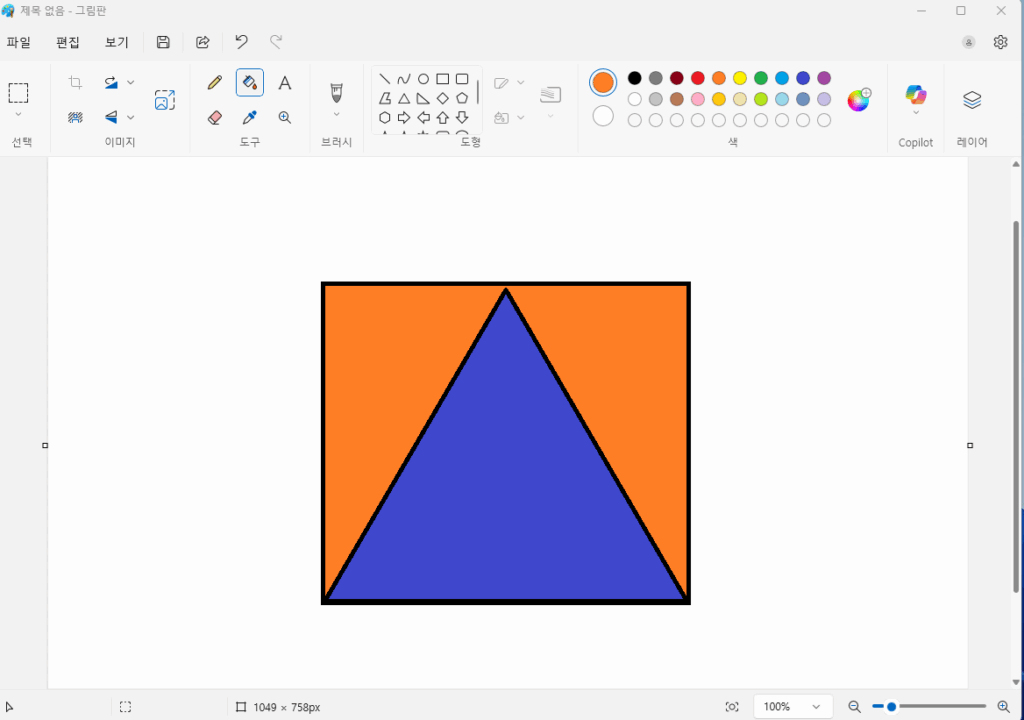Choose the green swatch in color palette
The height and width of the screenshot is (720, 1024).
(761, 78)
